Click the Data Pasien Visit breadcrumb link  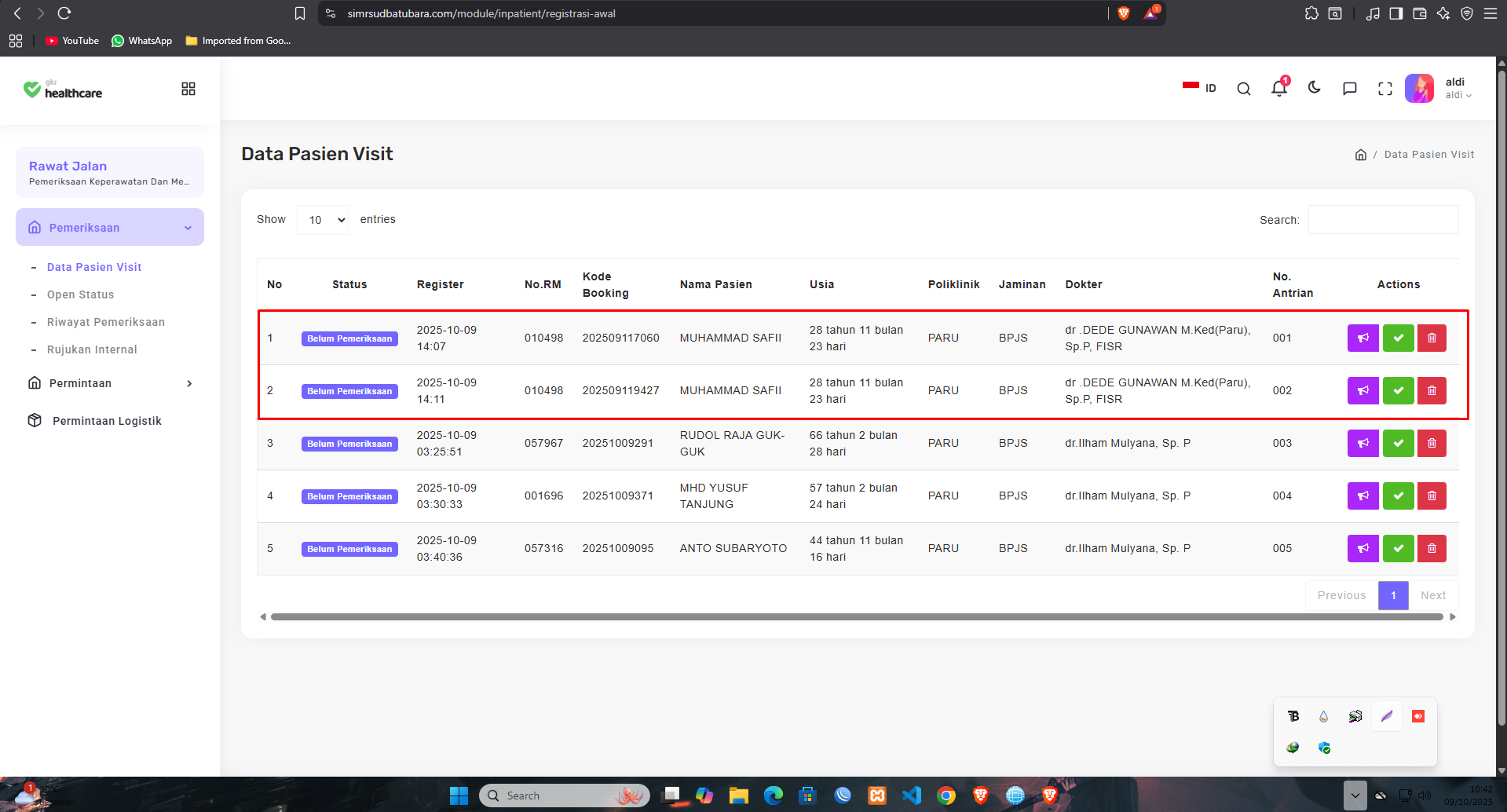click(x=1429, y=155)
